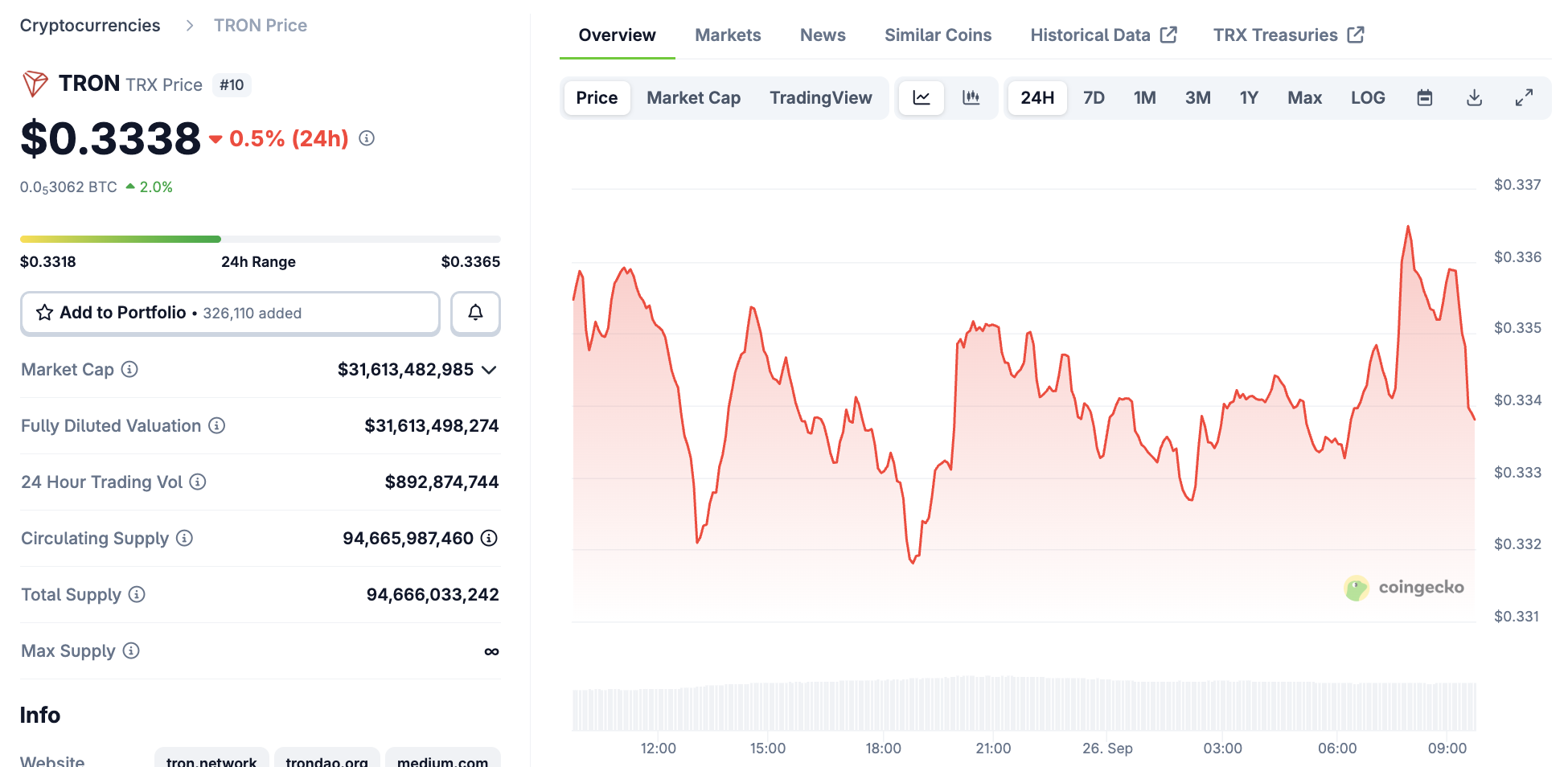Click the 24h Range progress bar
This screenshot has width=1568, height=767.
pyautogui.click(x=260, y=239)
